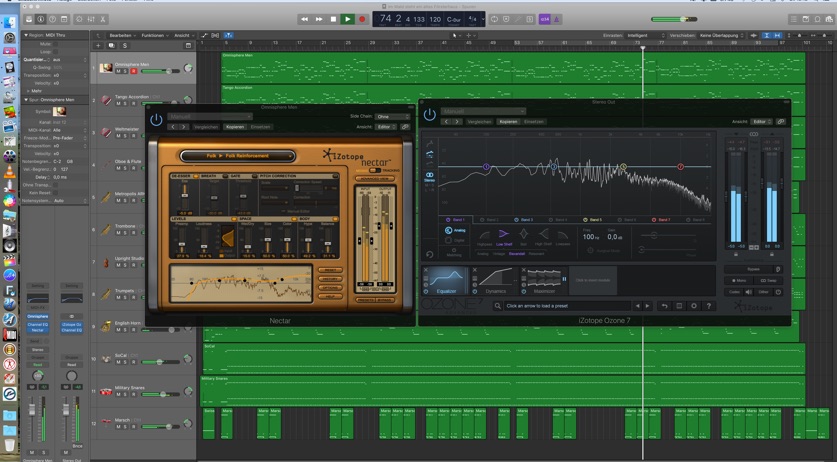Screen dimensions: 837x462
Task: Mute the Omnisphere Men track
Action: 119,71
